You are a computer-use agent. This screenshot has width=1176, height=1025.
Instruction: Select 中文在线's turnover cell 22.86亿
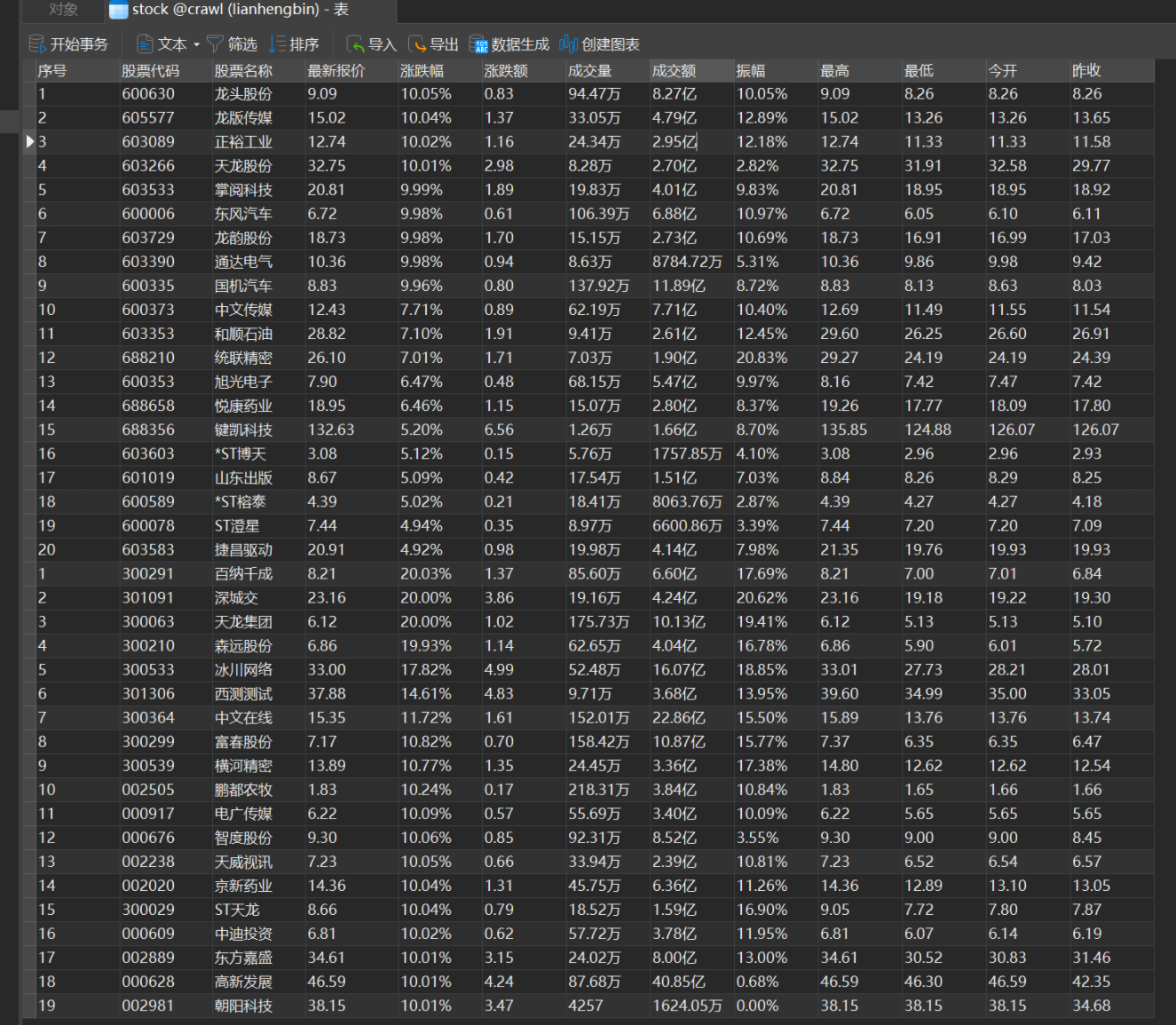coord(691,716)
